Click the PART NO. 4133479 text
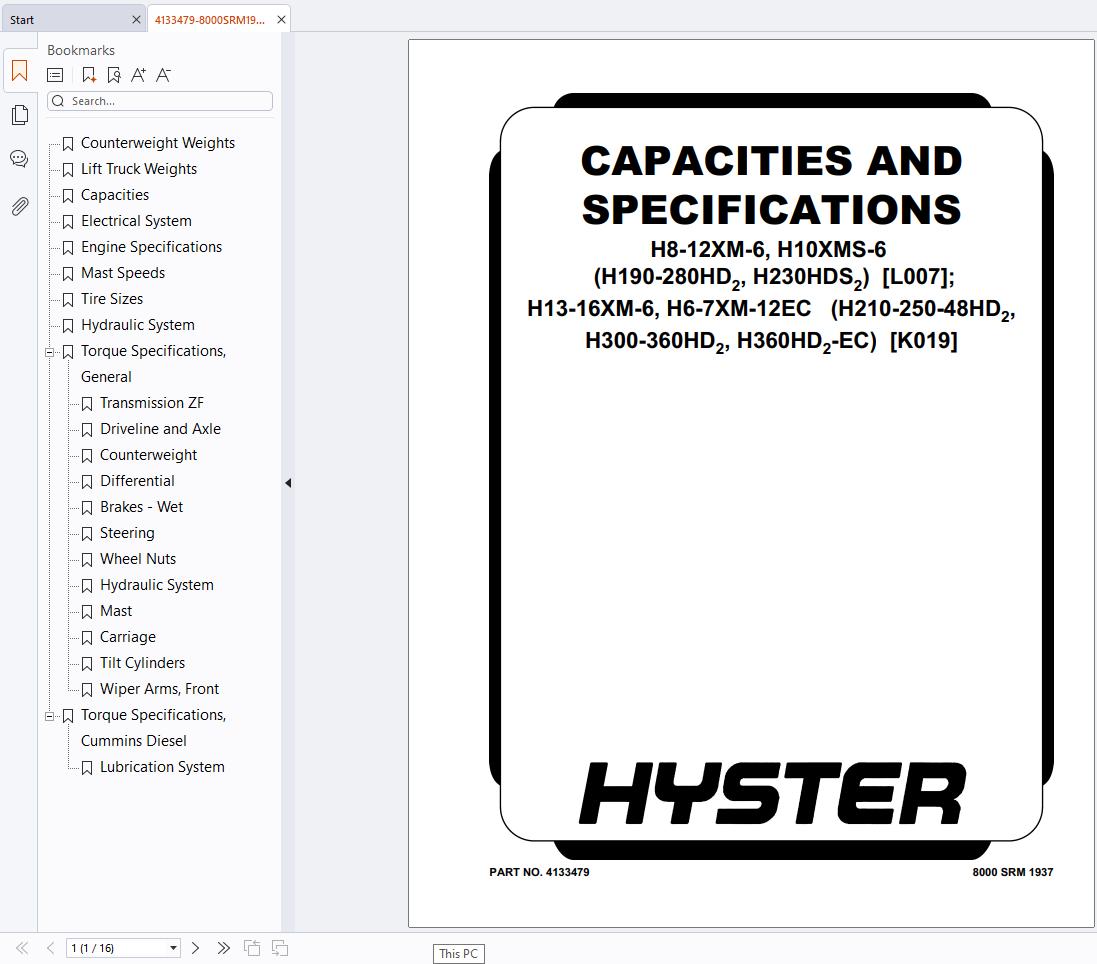 539,872
